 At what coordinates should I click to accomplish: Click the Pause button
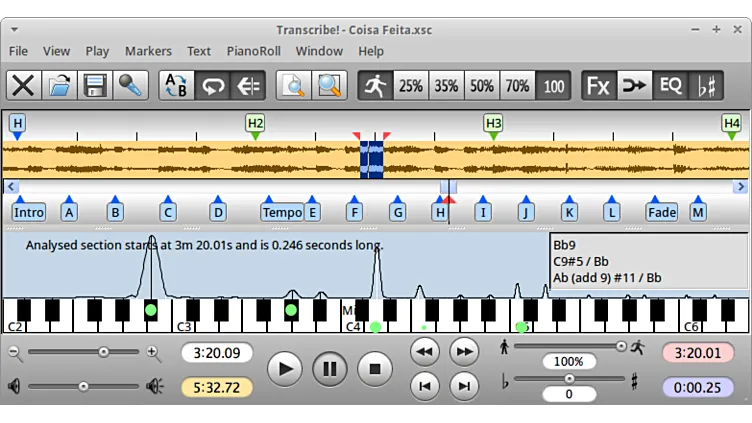(329, 369)
